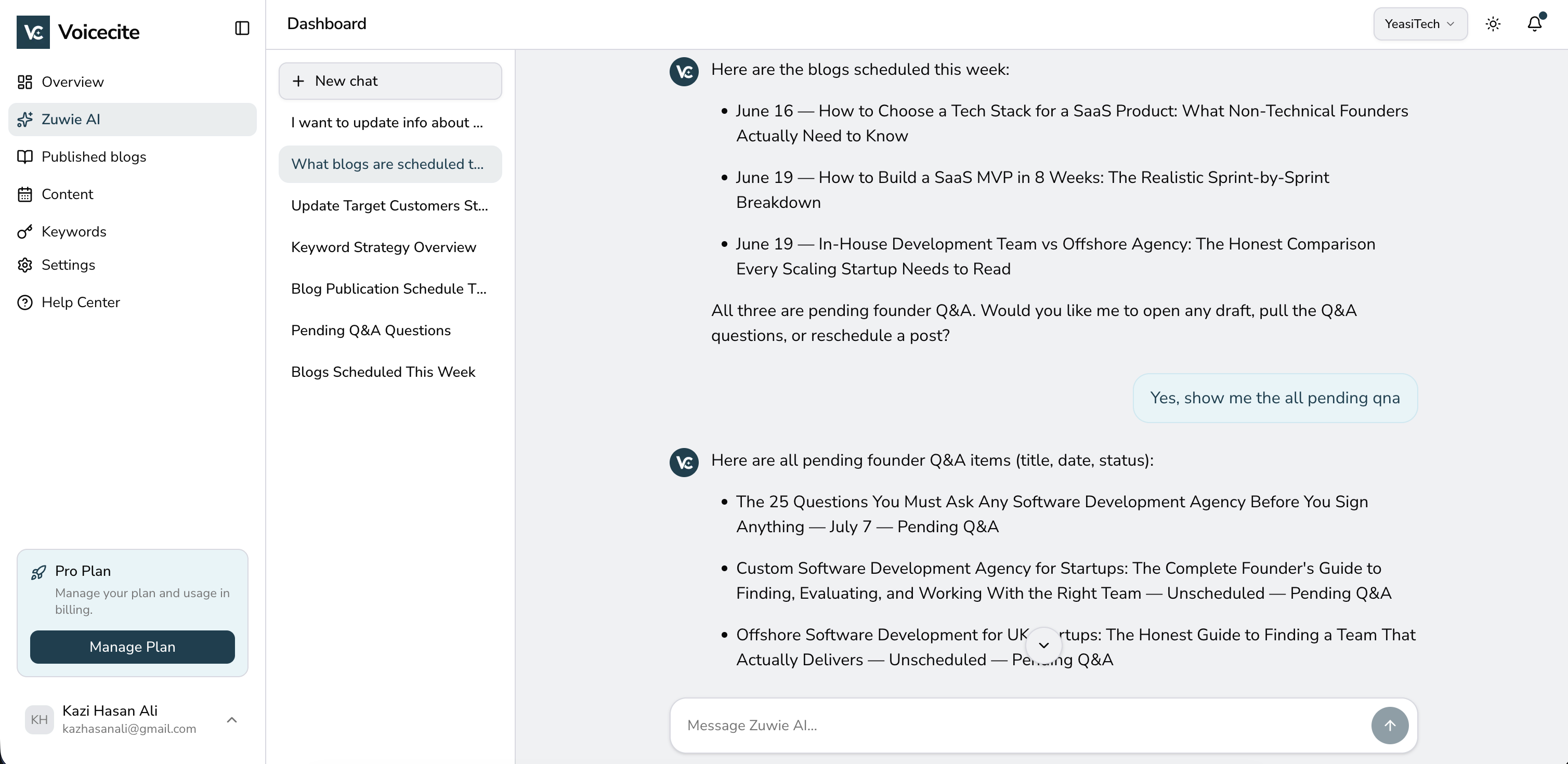Click the Content calendar icon
The image size is (1568, 764).
(25, 195)
